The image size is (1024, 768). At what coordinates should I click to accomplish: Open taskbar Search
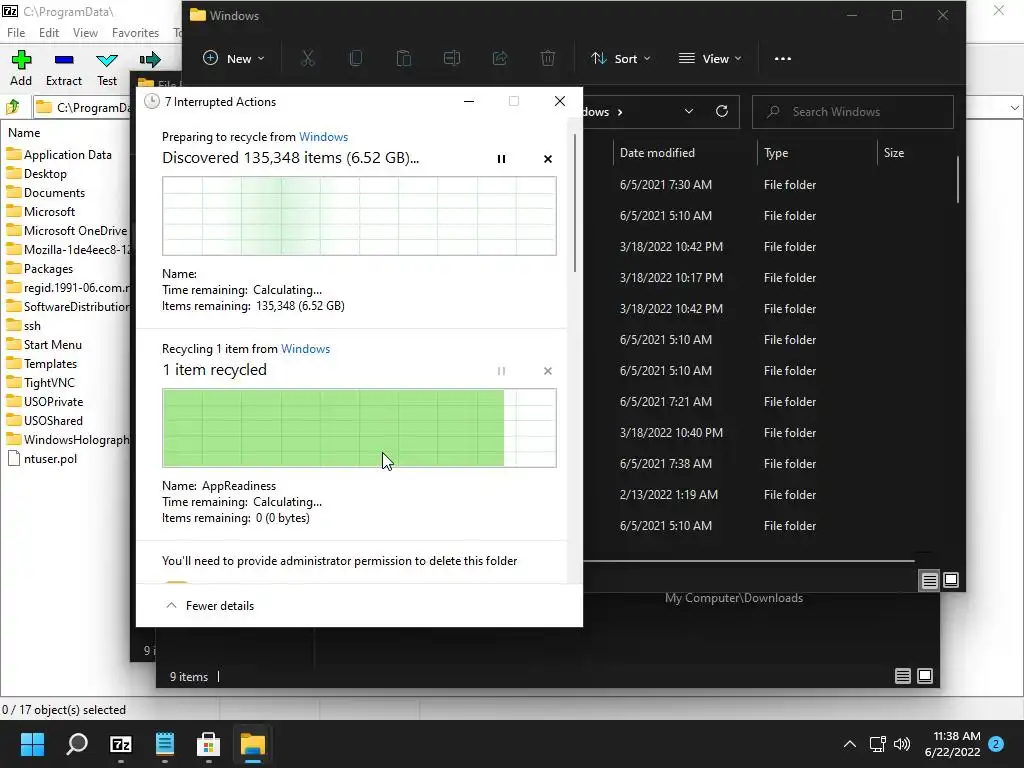(x=77, y=744)
